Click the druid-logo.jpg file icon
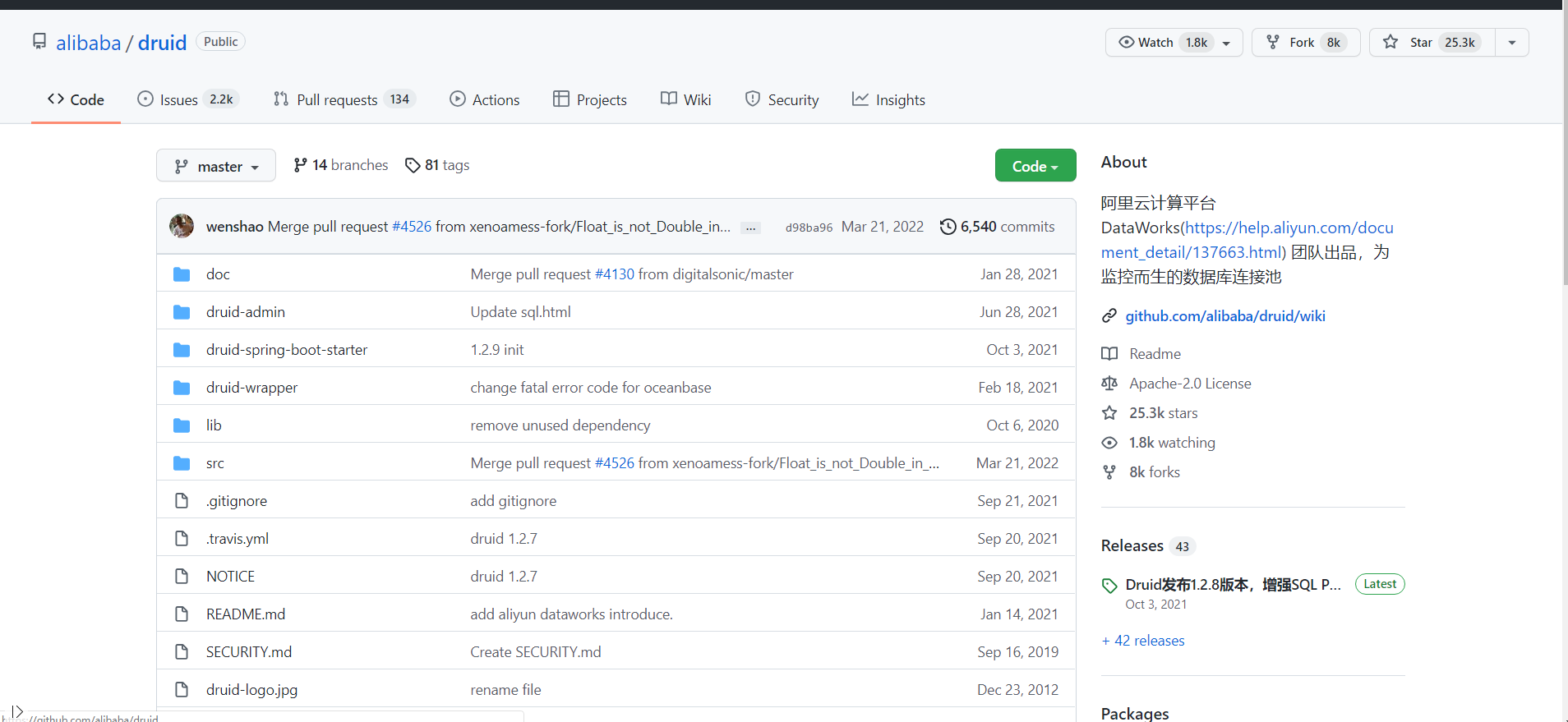The width and height of the screenshot is (1568, 722). tap(182, 689)
